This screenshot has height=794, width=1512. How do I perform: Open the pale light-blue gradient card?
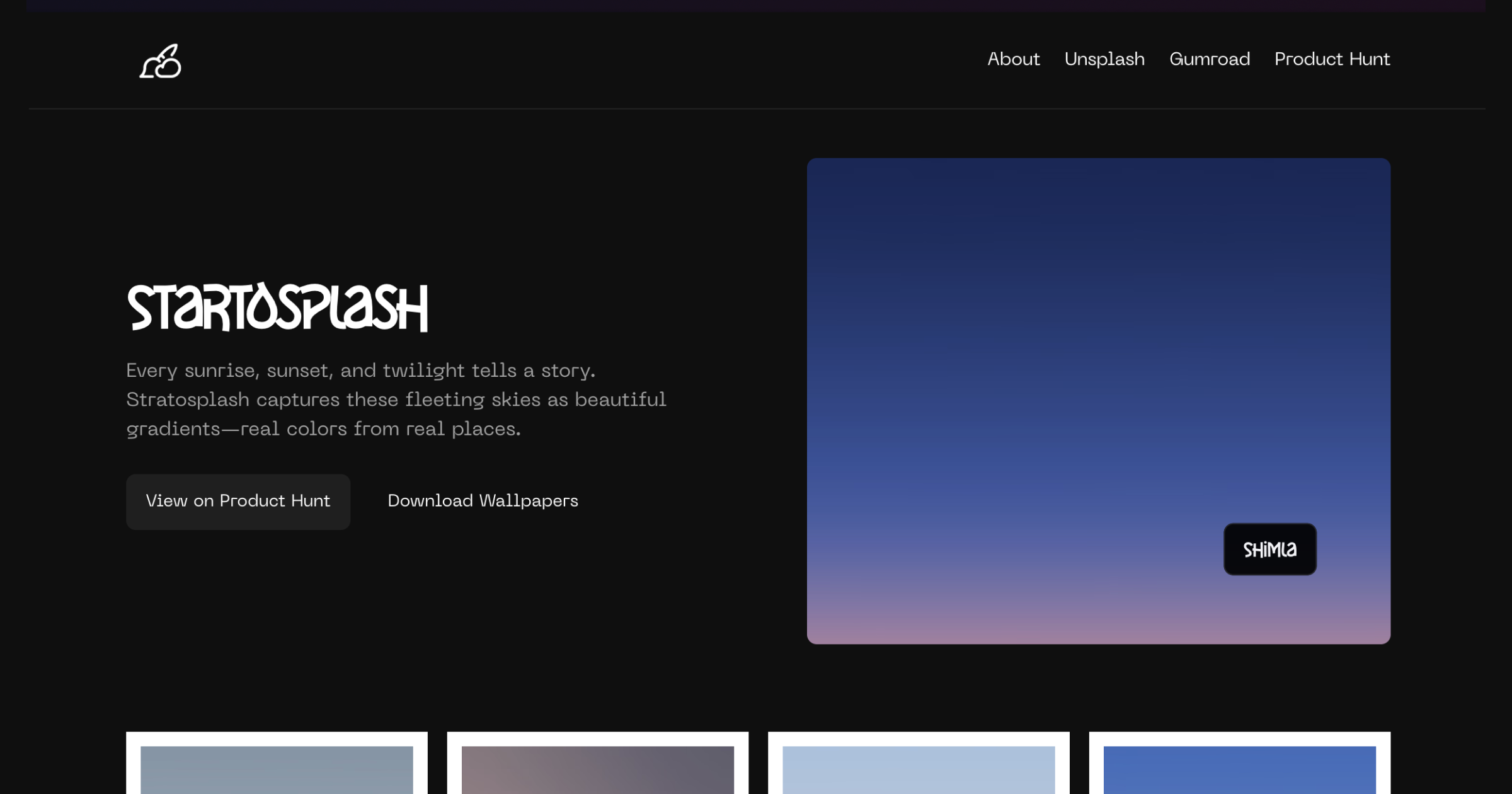point(919,769)
